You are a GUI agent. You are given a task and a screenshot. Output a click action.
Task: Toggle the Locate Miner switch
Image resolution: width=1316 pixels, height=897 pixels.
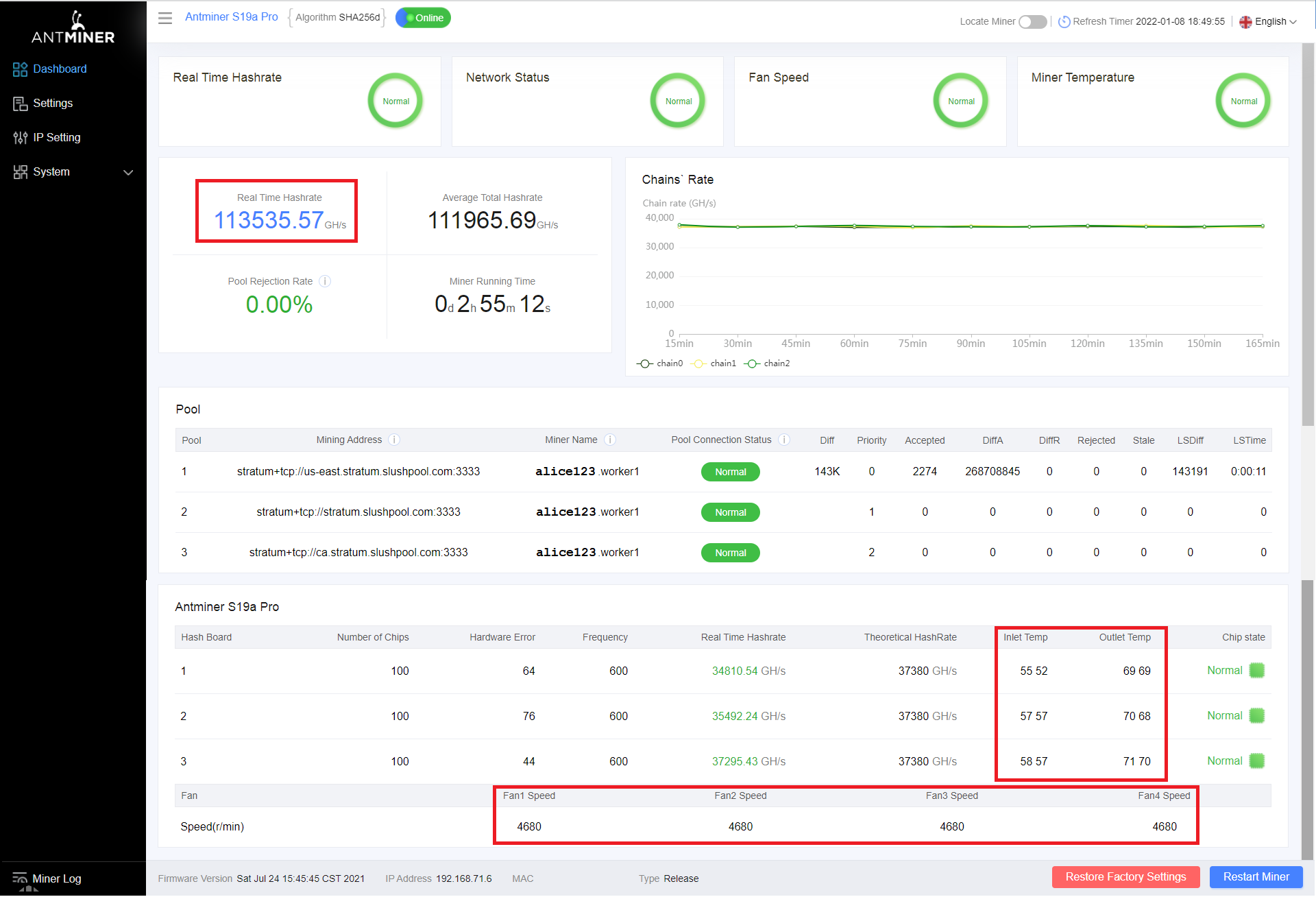(x=1032, y=21)
